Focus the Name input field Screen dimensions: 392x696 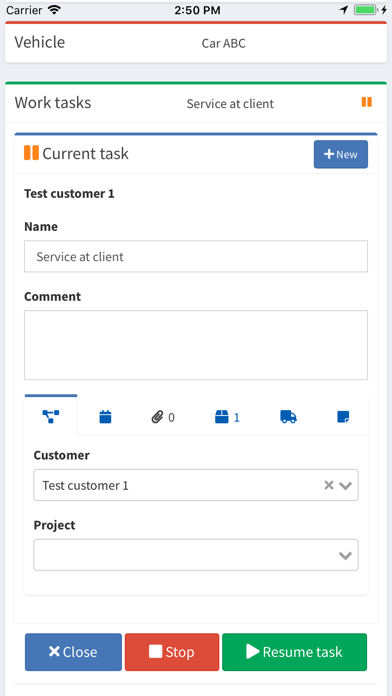coord(196,256)
